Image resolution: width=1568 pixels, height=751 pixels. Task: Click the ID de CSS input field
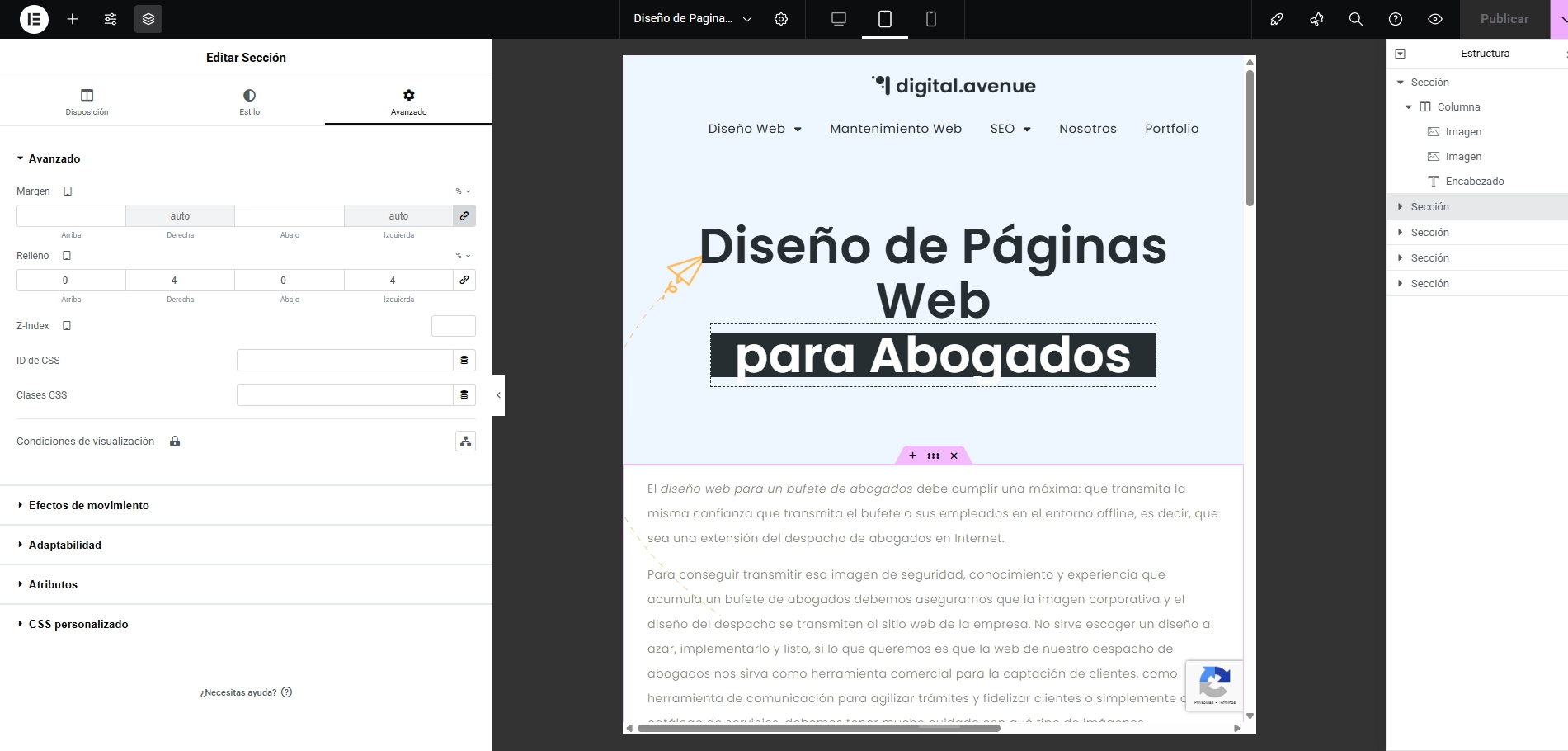[345, 360]
